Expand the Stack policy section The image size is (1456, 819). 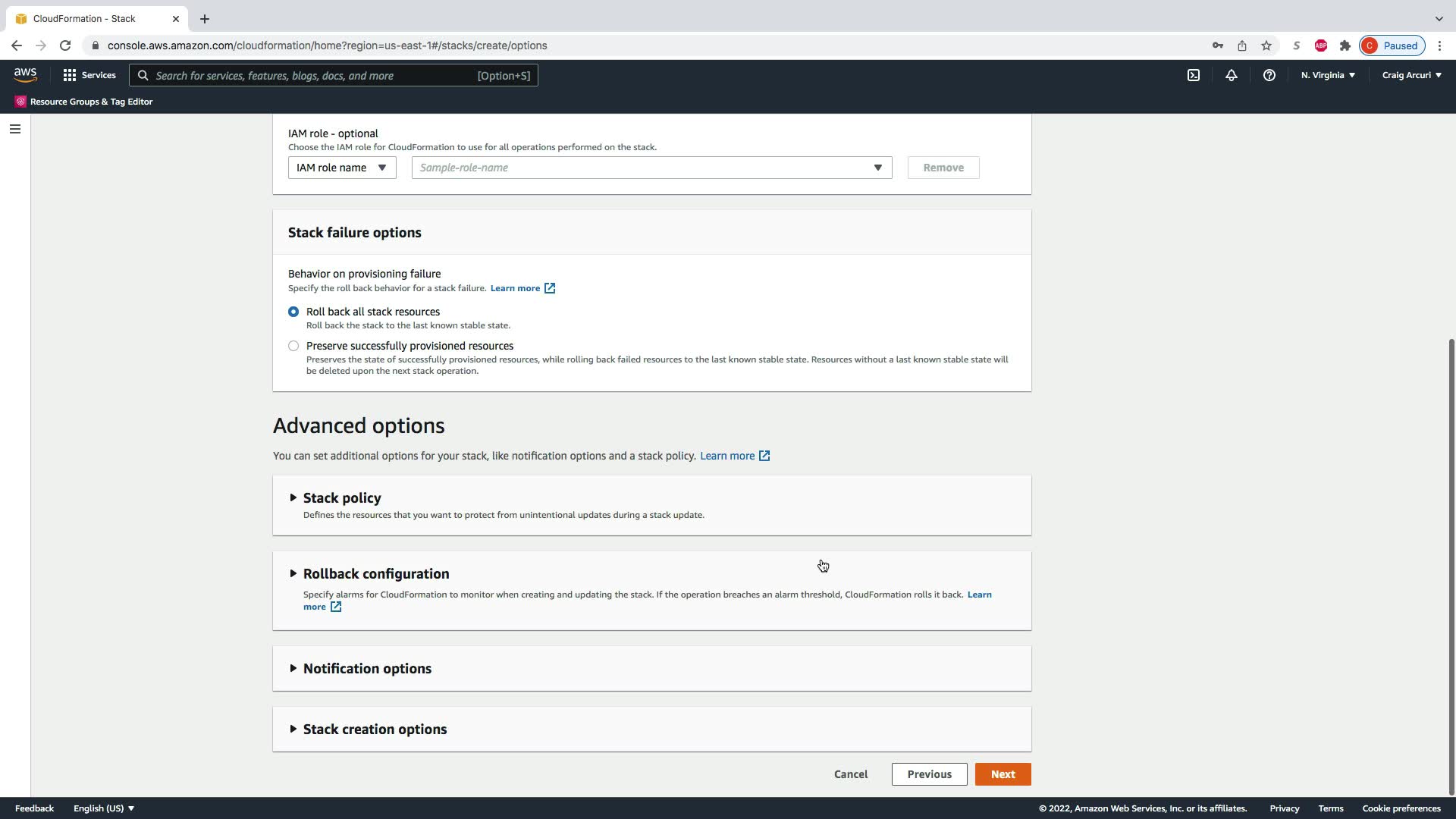(x=342, y=498)
